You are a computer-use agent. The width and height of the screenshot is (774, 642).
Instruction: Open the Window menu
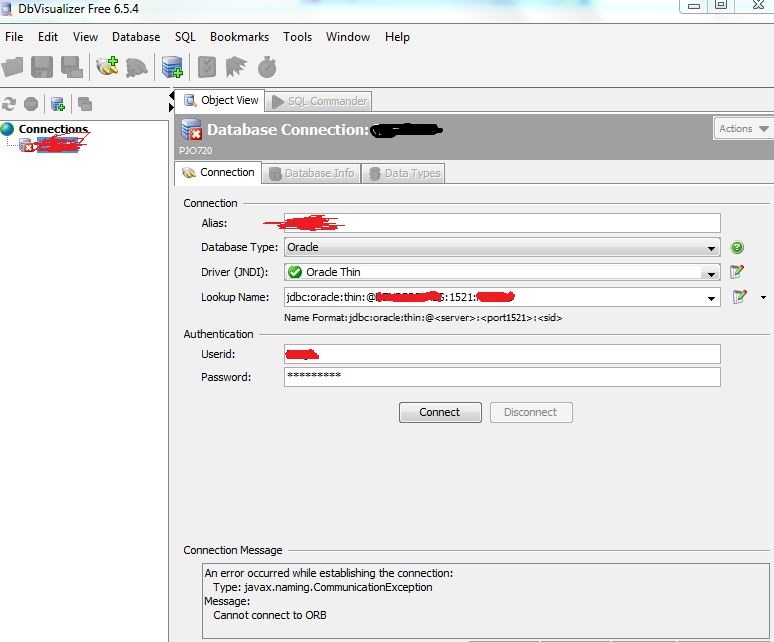pyautogui.click(x=348, y=37)
